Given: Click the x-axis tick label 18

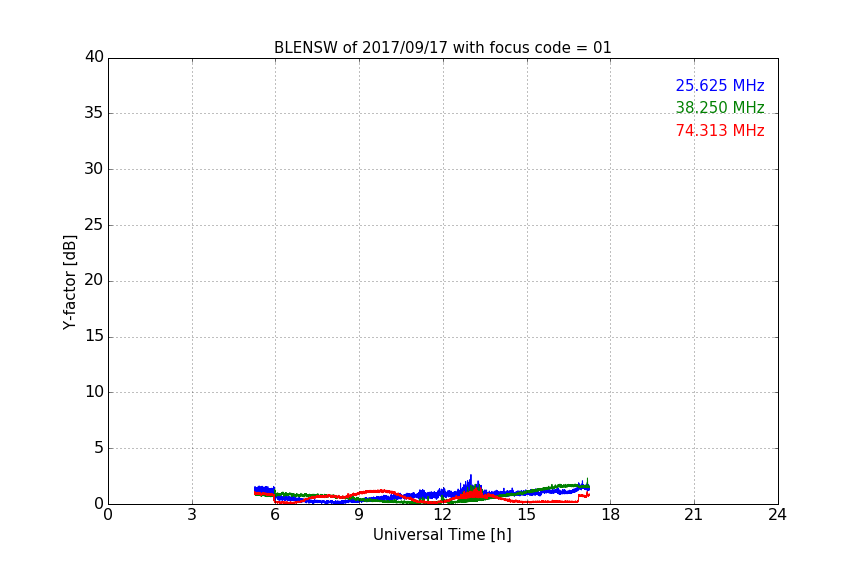Looking at the screenshot, I should [611, 515].
